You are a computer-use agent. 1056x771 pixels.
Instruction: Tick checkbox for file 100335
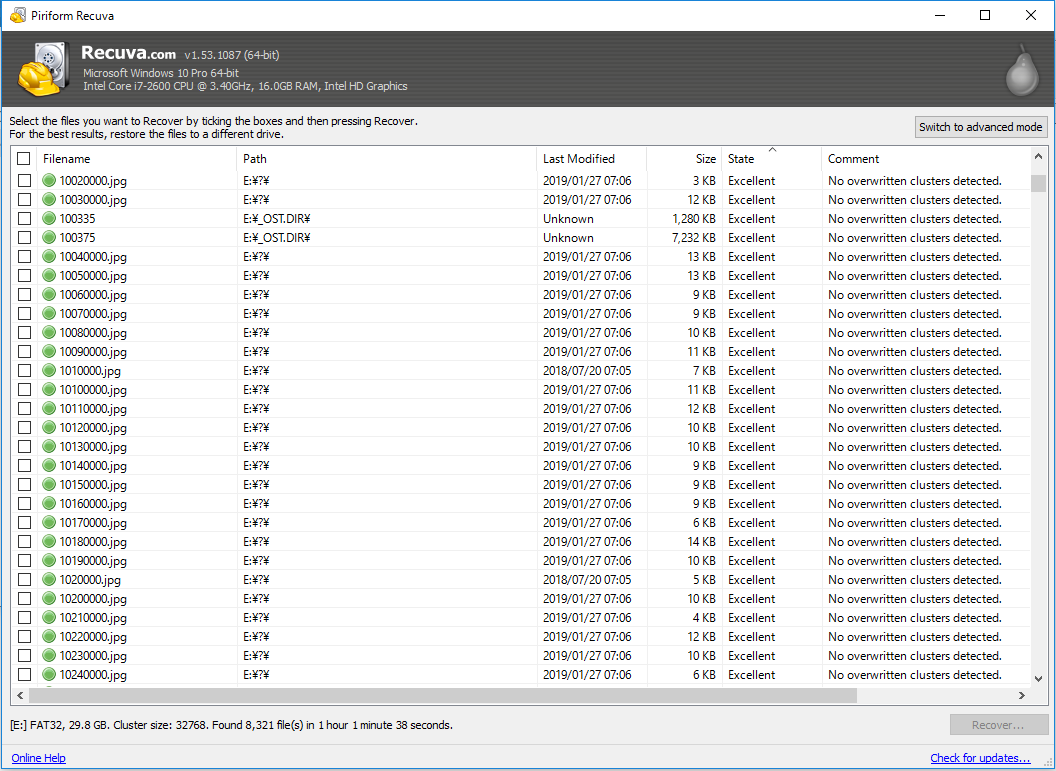click(24, 218)
